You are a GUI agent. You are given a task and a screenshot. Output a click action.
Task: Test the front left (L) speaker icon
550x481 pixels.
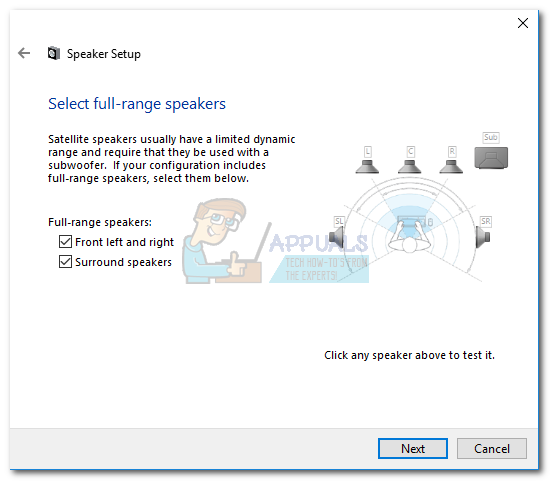367,167
